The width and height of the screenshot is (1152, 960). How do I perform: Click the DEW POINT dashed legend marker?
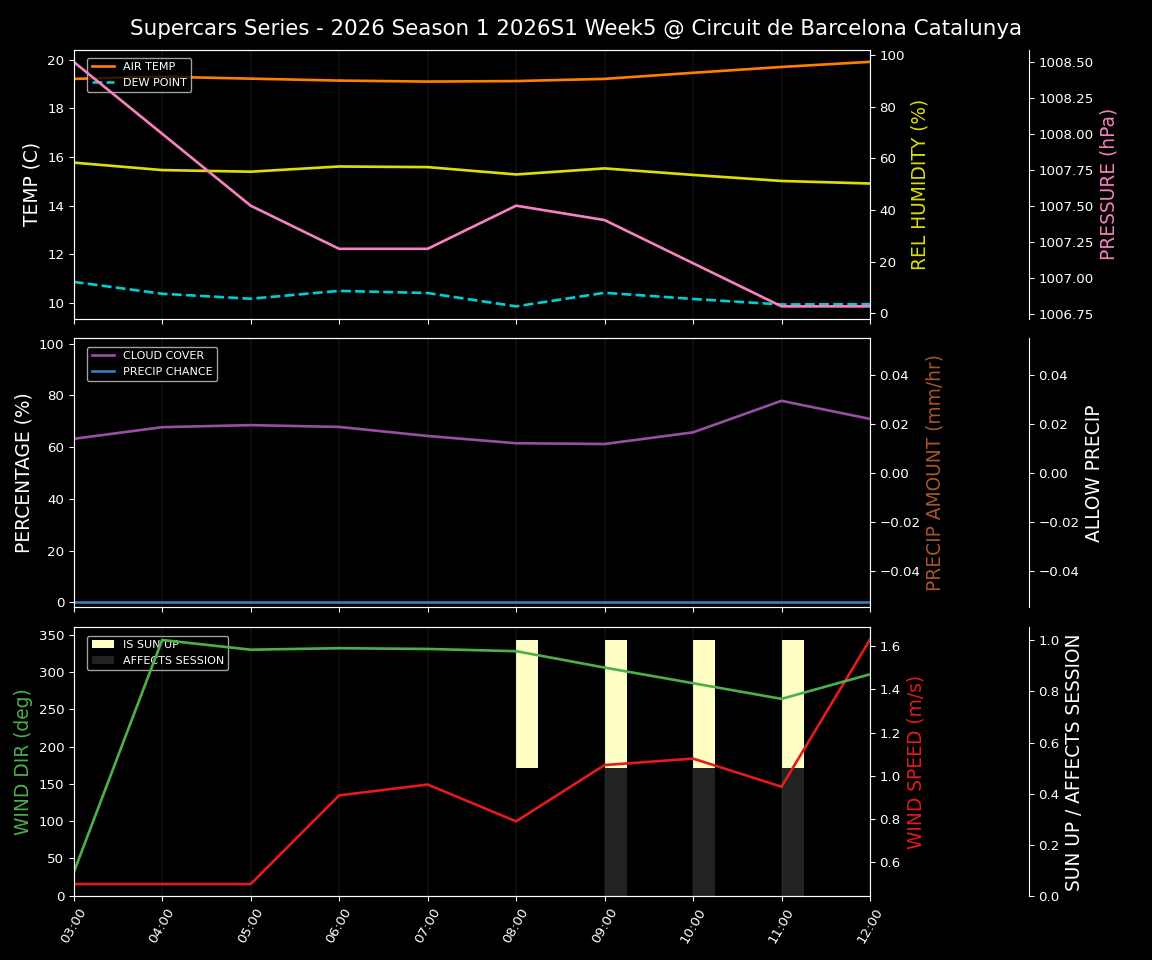point(105,83)
